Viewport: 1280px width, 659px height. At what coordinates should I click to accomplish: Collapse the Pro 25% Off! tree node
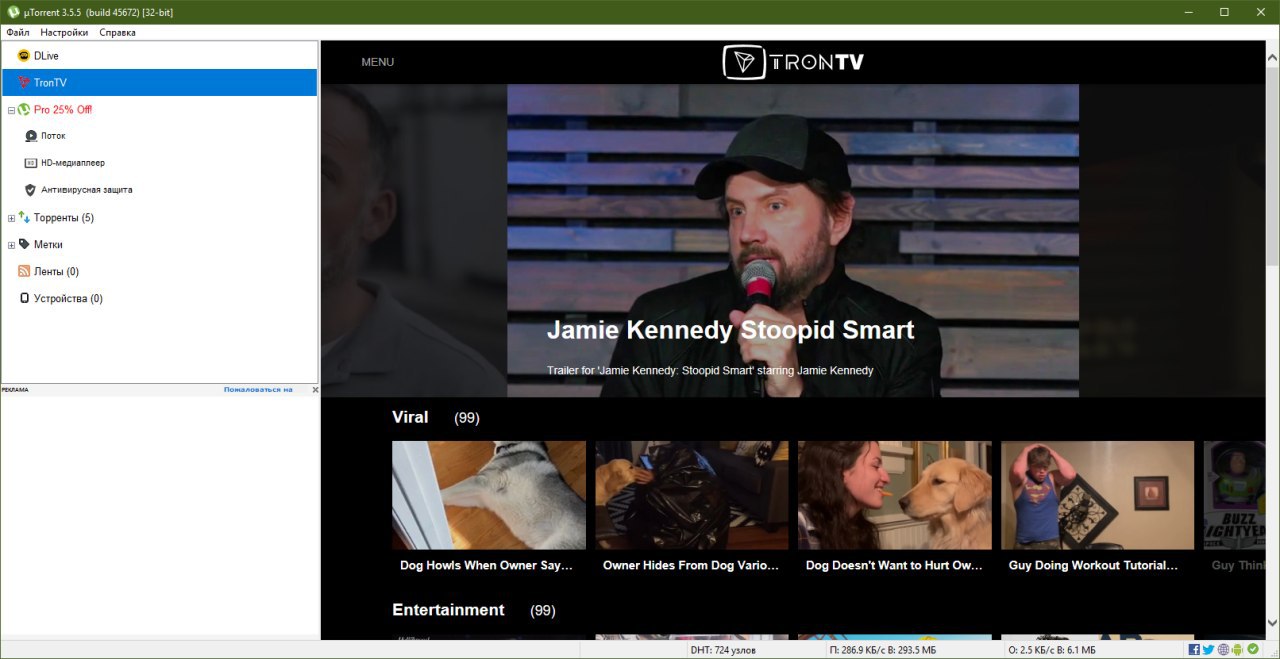[11, 110]
